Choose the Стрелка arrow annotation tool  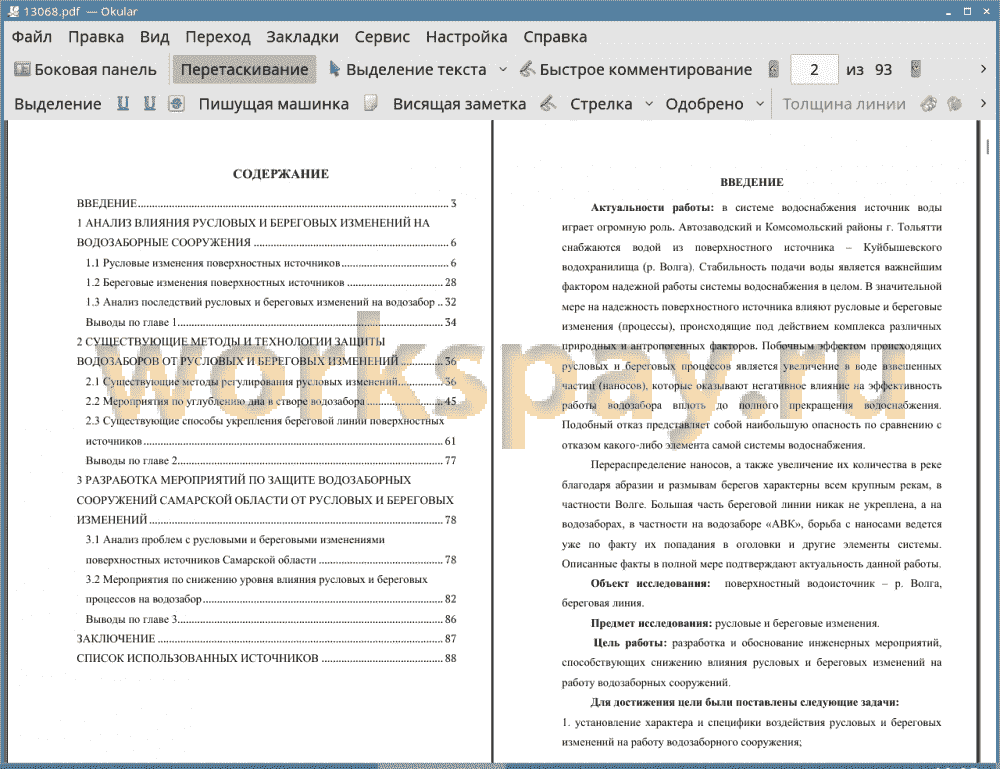pos(601,104)
